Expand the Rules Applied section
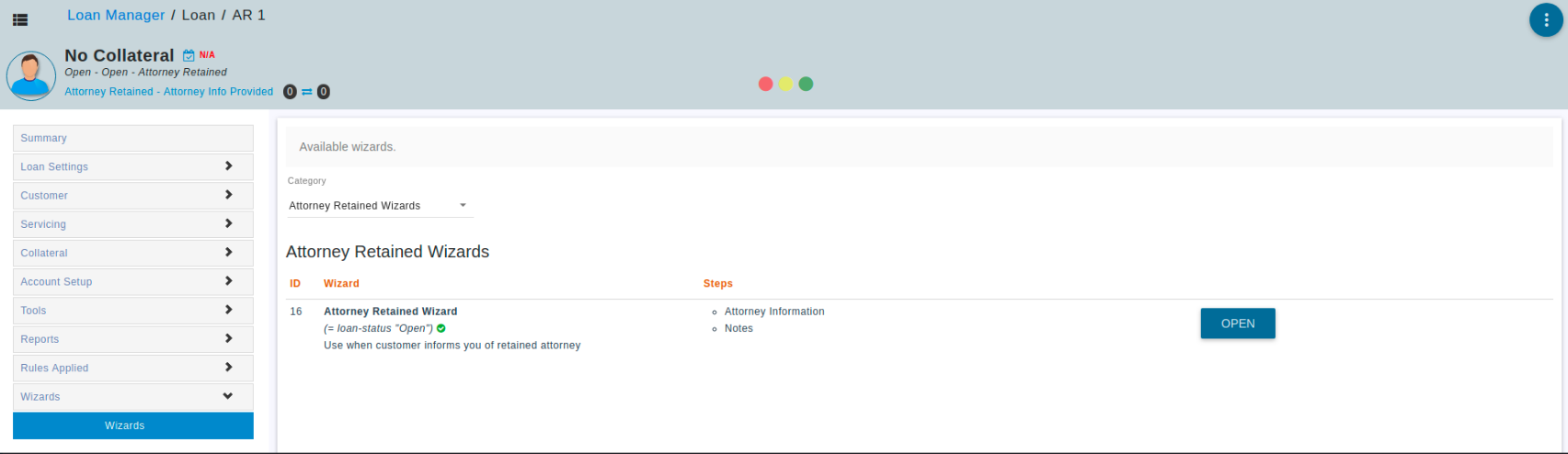Image resolution: width=1568 pixels, height=454 pixels. tap(133, 368)
